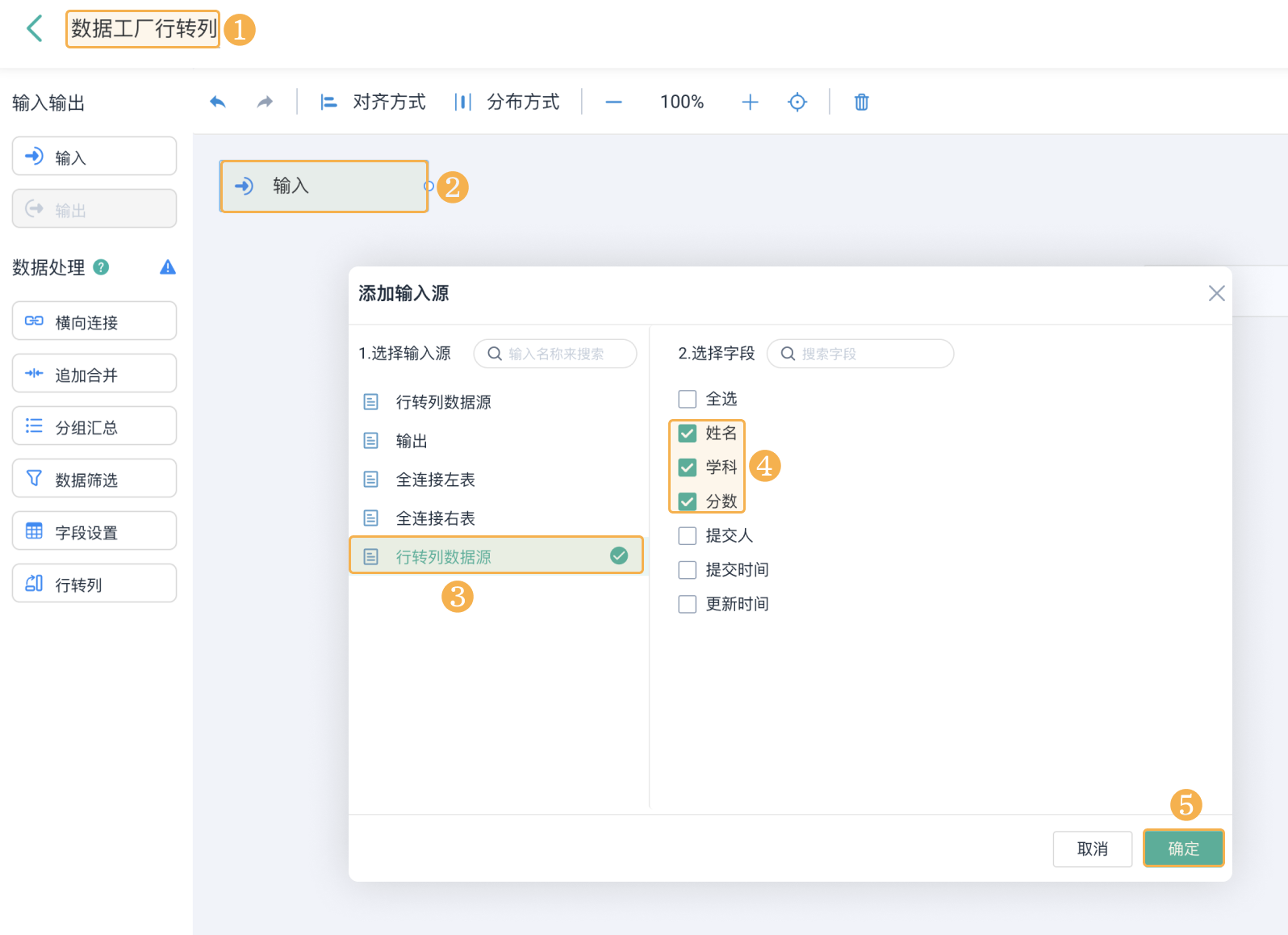1288x935 pixels.
Task: Click the 数据筛选 funnel icon
Action: (x=34, y=478)
